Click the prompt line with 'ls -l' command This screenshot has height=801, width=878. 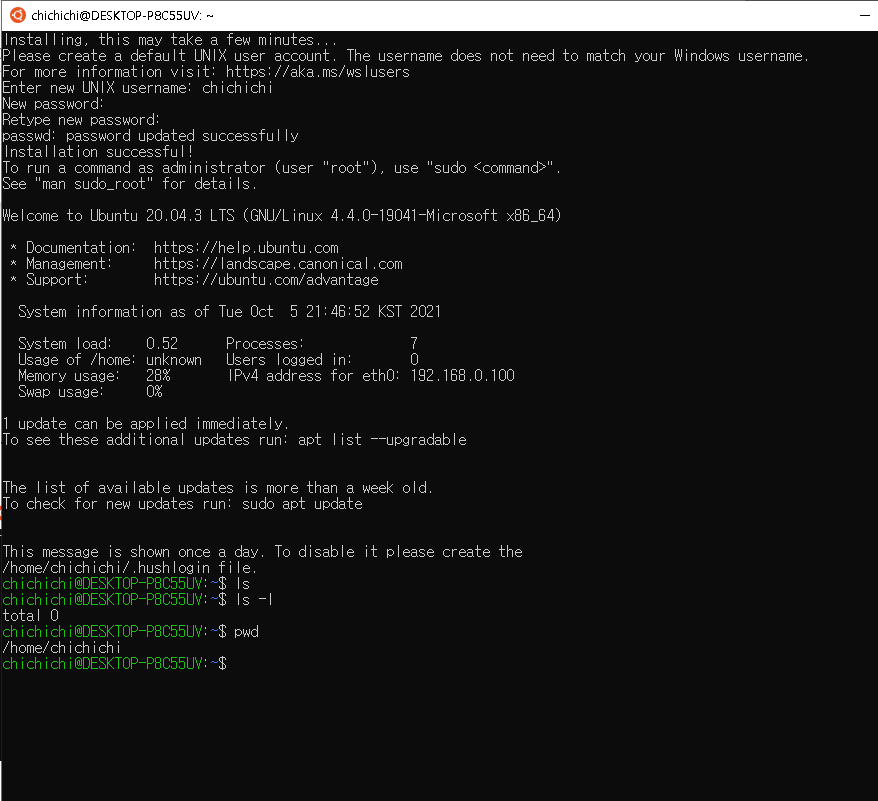click(x=138, y=599)
